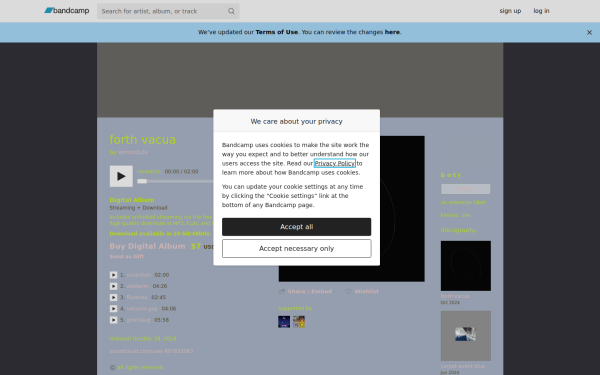Screen dimensions: 600x375
Task: Play track 3 lasting 02:45
Action: 114,297
